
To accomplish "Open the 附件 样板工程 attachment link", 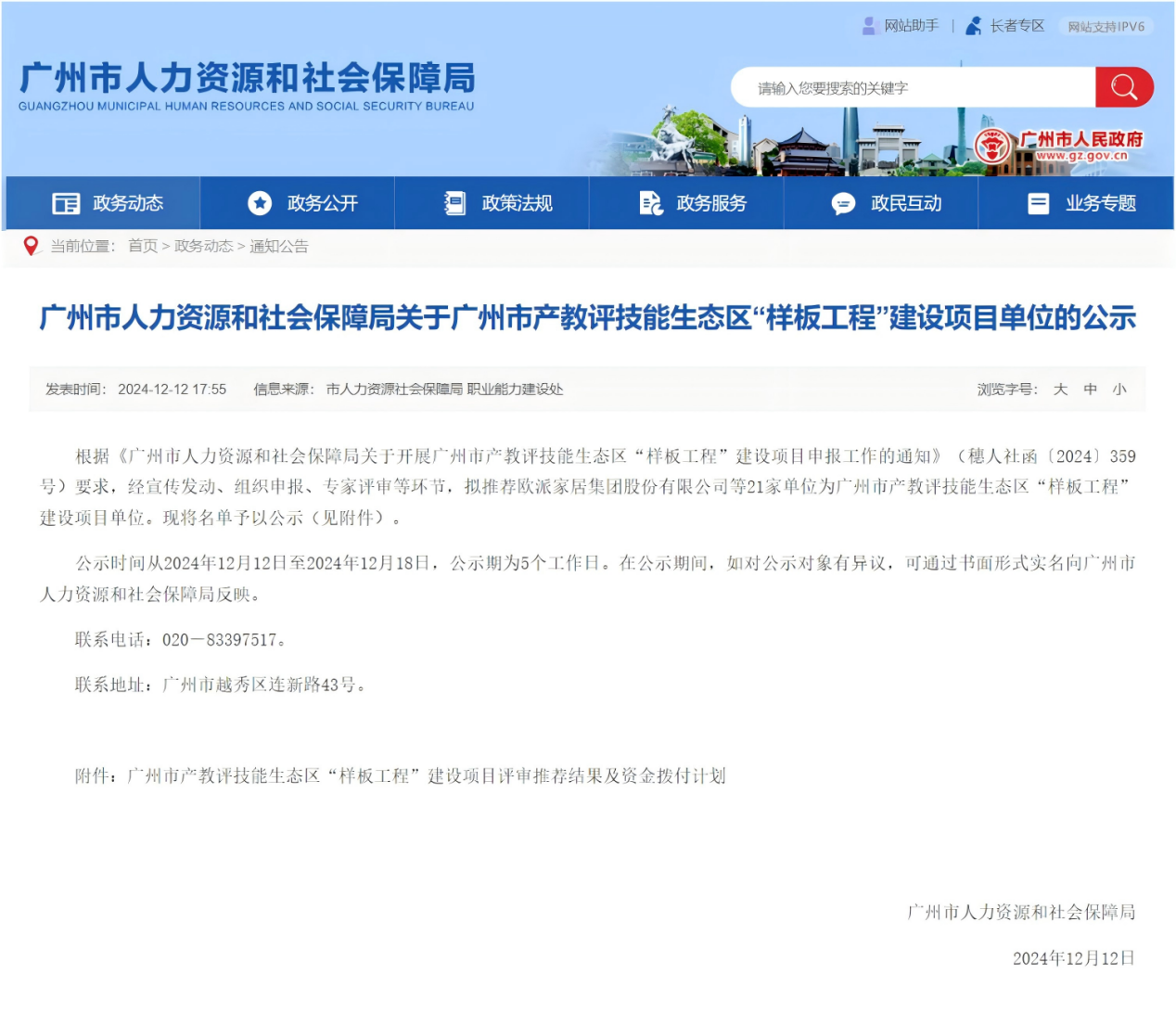I will [x=426, y=775].
